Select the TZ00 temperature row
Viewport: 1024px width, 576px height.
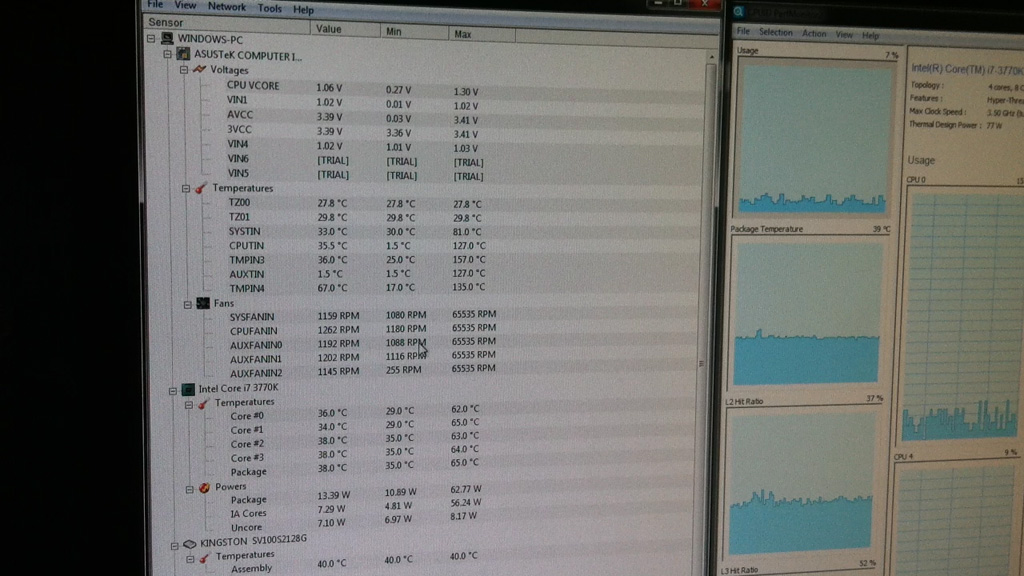[424, 203]
